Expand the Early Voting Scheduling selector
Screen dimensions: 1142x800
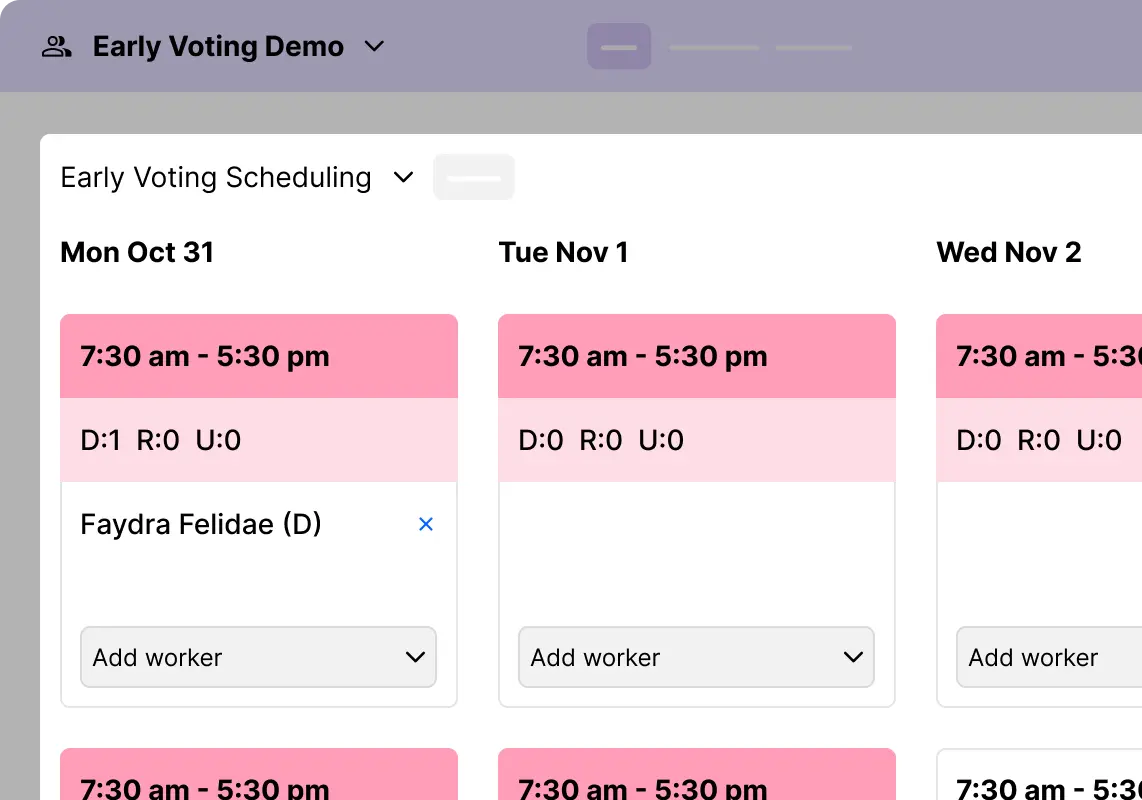(x=404, y=177)
